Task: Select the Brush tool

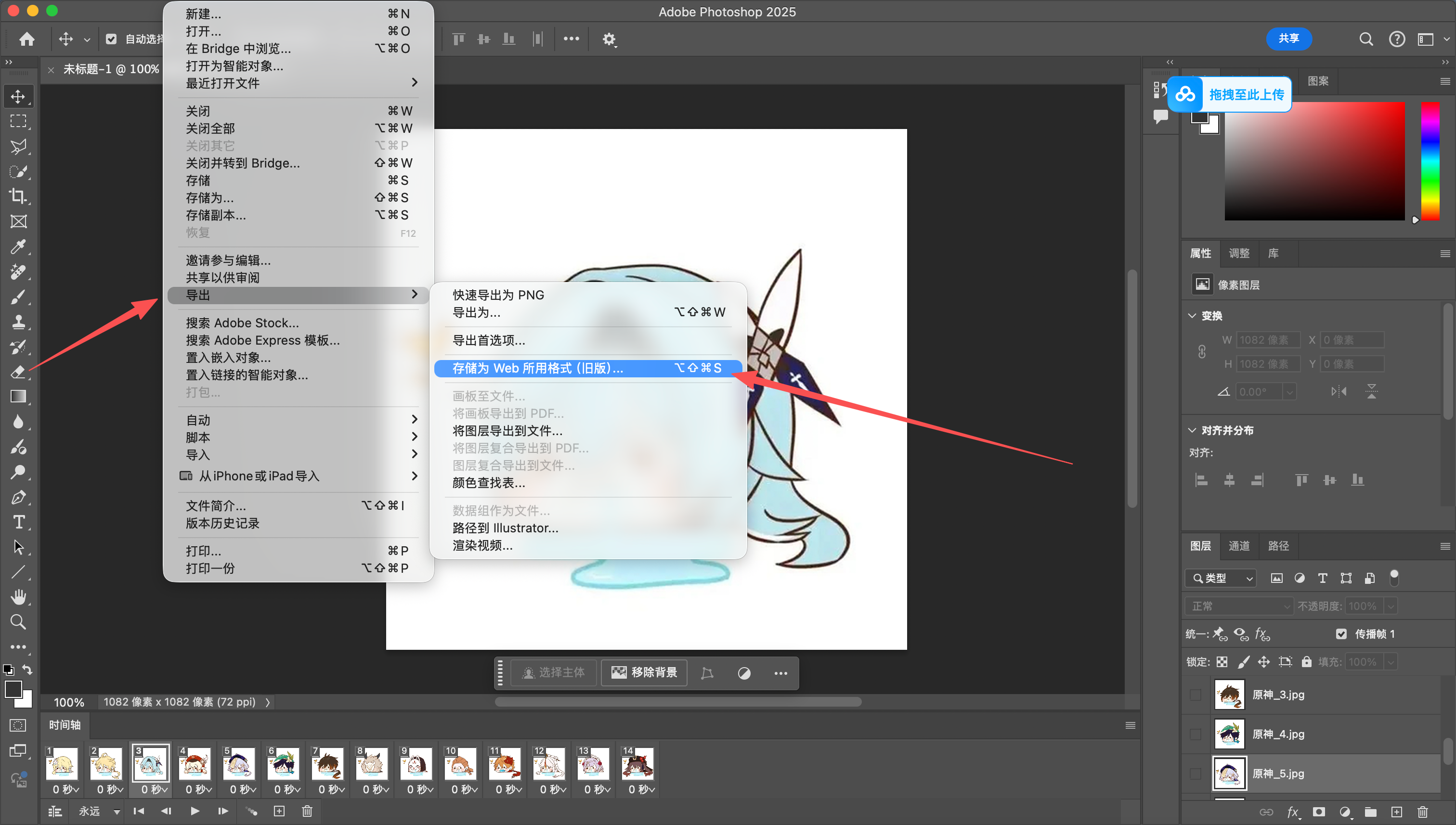Action: 18,296
